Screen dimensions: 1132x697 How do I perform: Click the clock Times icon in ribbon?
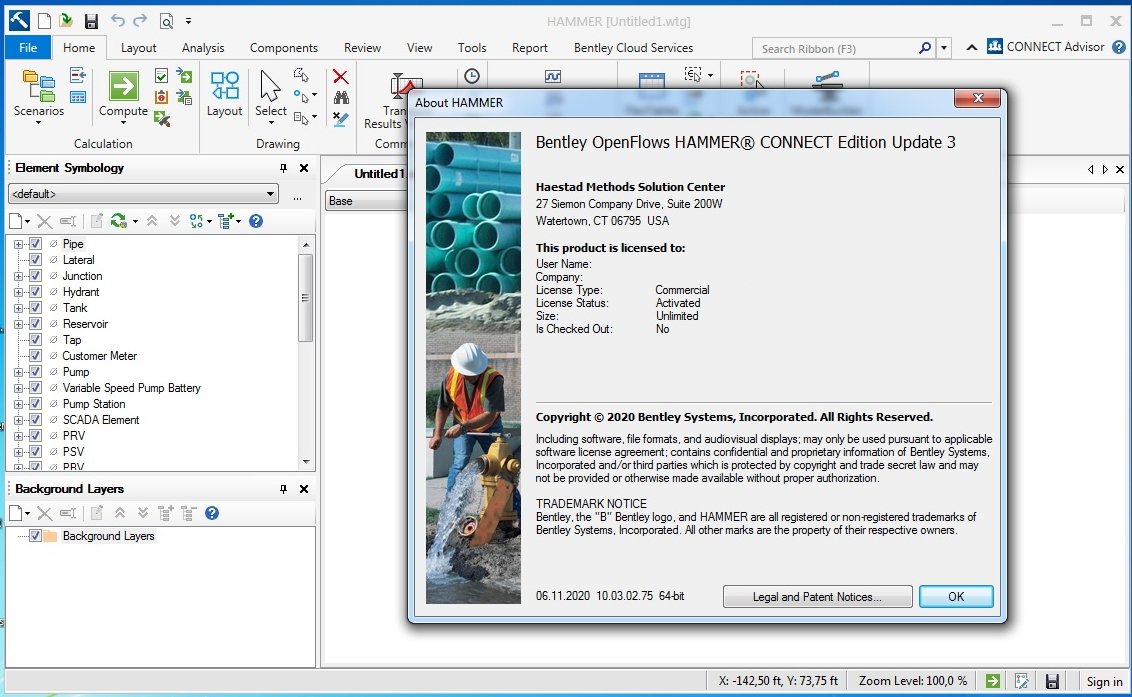[x=471, y=76]
